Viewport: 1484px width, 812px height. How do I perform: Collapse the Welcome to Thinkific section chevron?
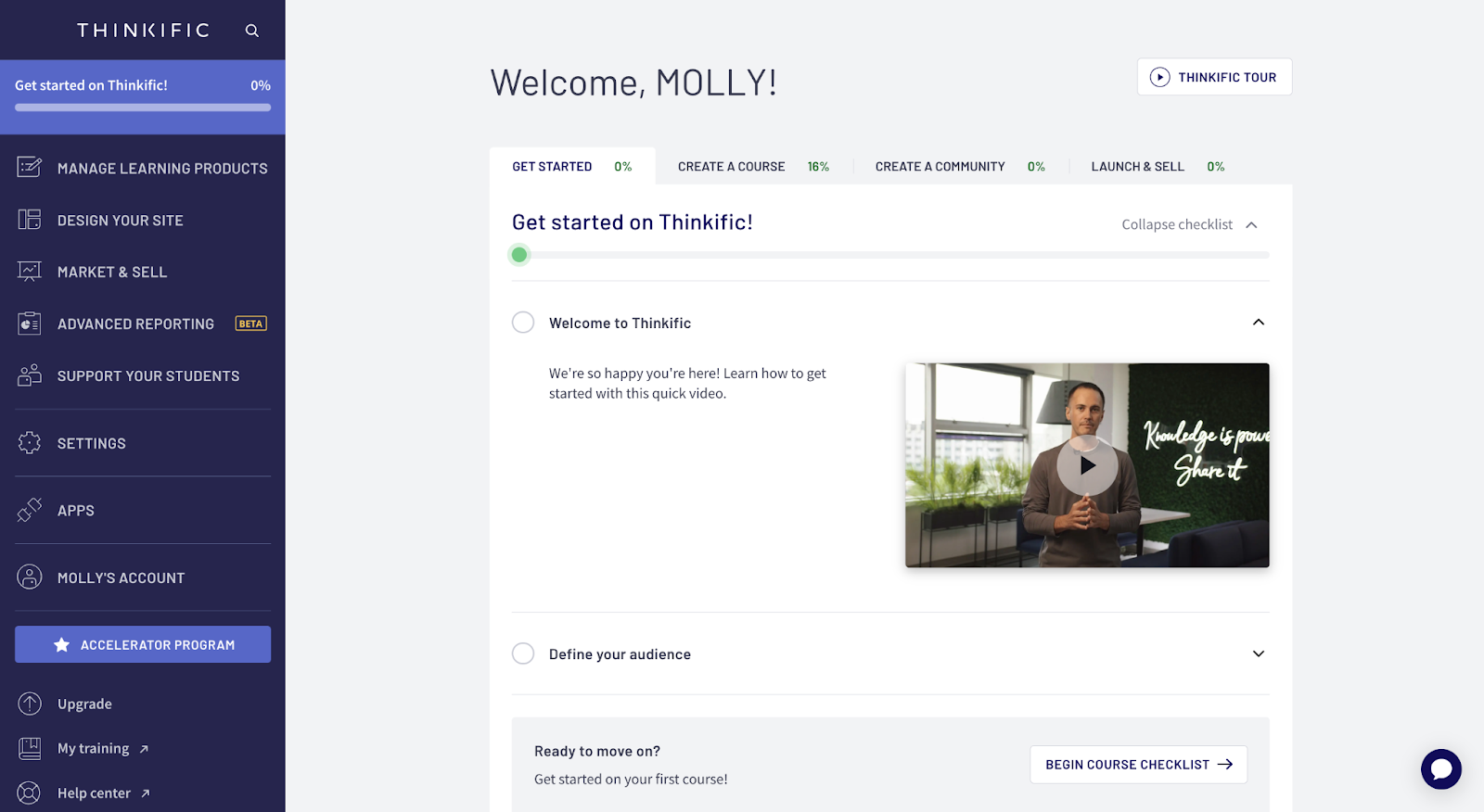coord(1259,323)
